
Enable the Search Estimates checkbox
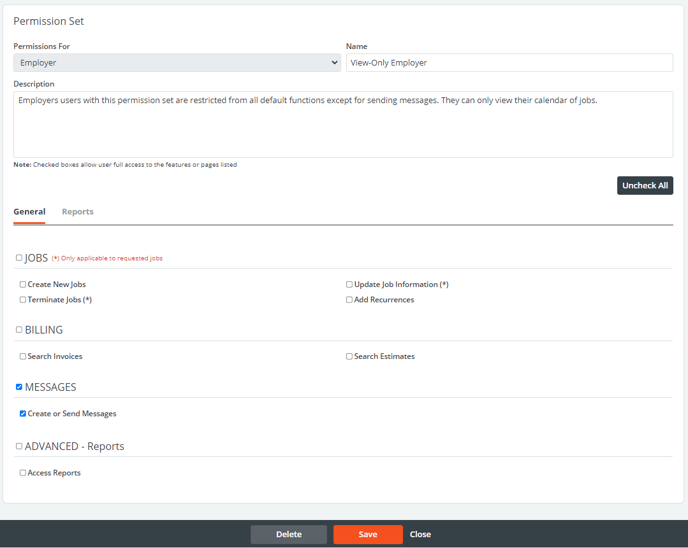pos(349,357)
